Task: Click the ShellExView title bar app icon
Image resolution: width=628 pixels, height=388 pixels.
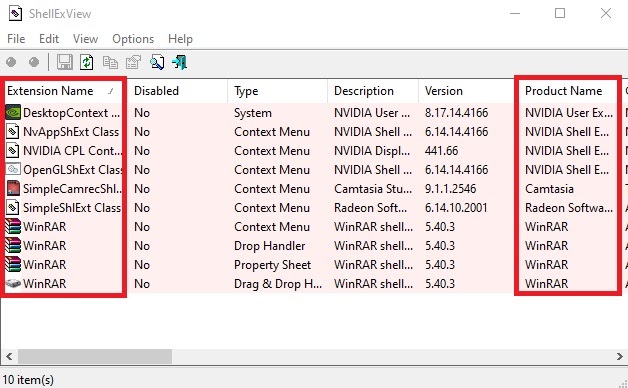Action: (x=15, y=14)
